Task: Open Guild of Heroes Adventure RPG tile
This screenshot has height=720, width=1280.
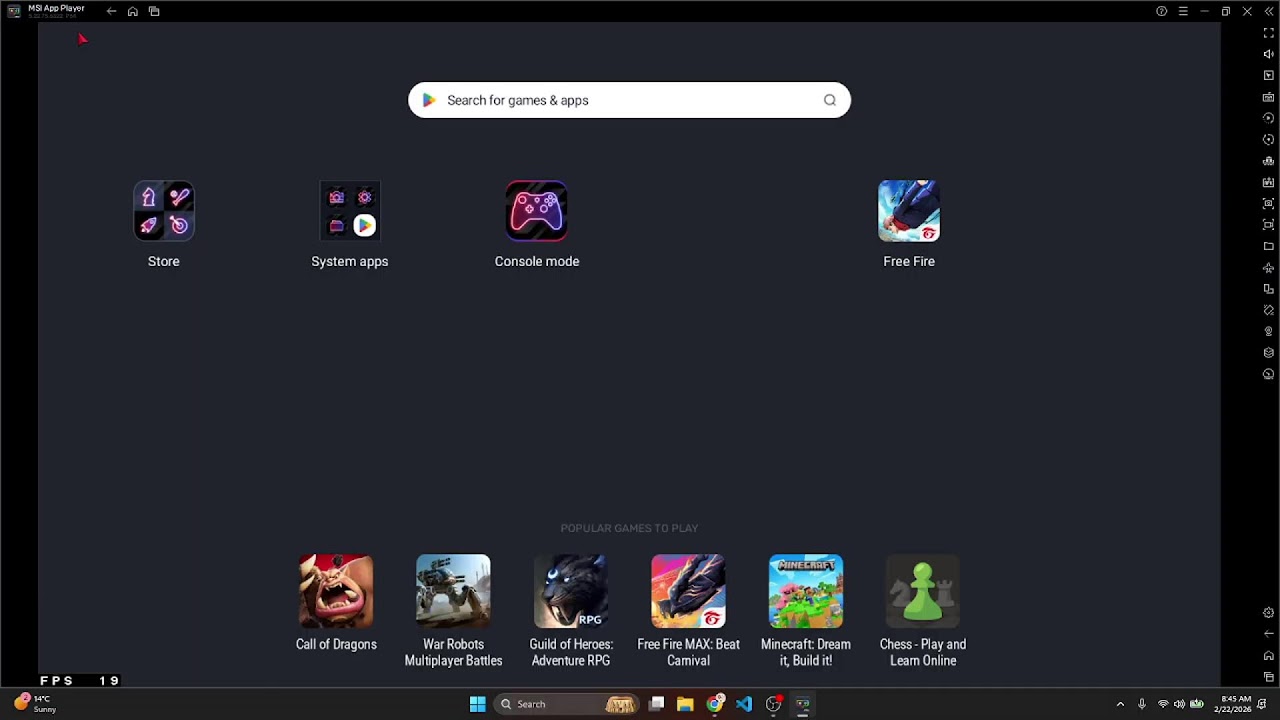Action: click(571, 591)
